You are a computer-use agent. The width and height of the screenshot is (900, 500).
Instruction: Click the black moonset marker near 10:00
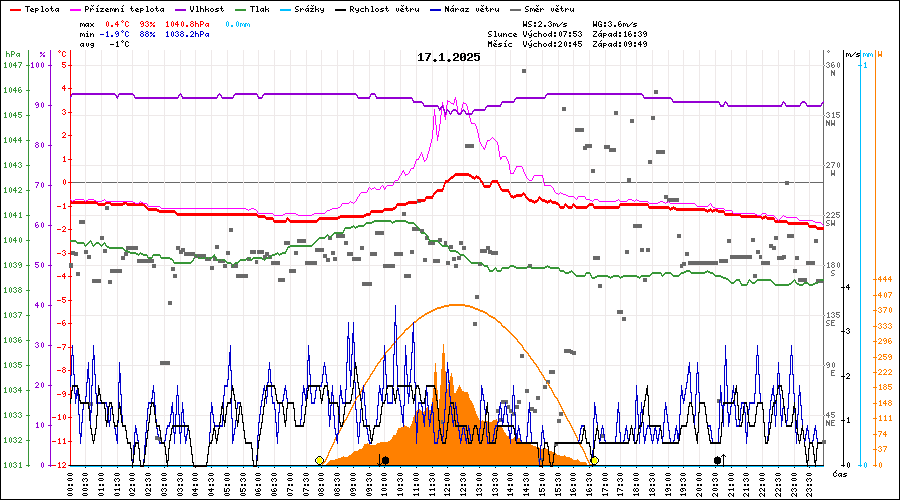click(x=386, y=460)
